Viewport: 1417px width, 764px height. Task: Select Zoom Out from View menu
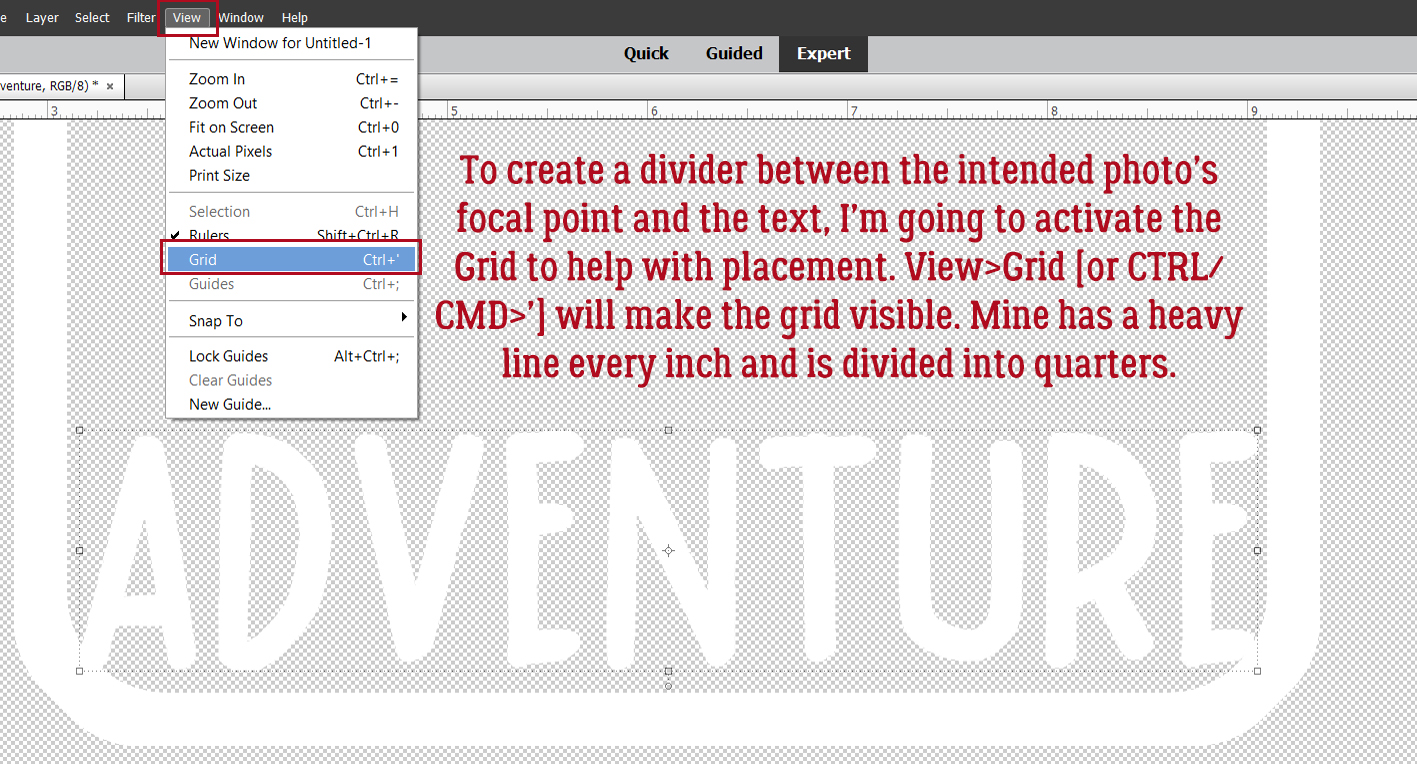pos(292,103)
